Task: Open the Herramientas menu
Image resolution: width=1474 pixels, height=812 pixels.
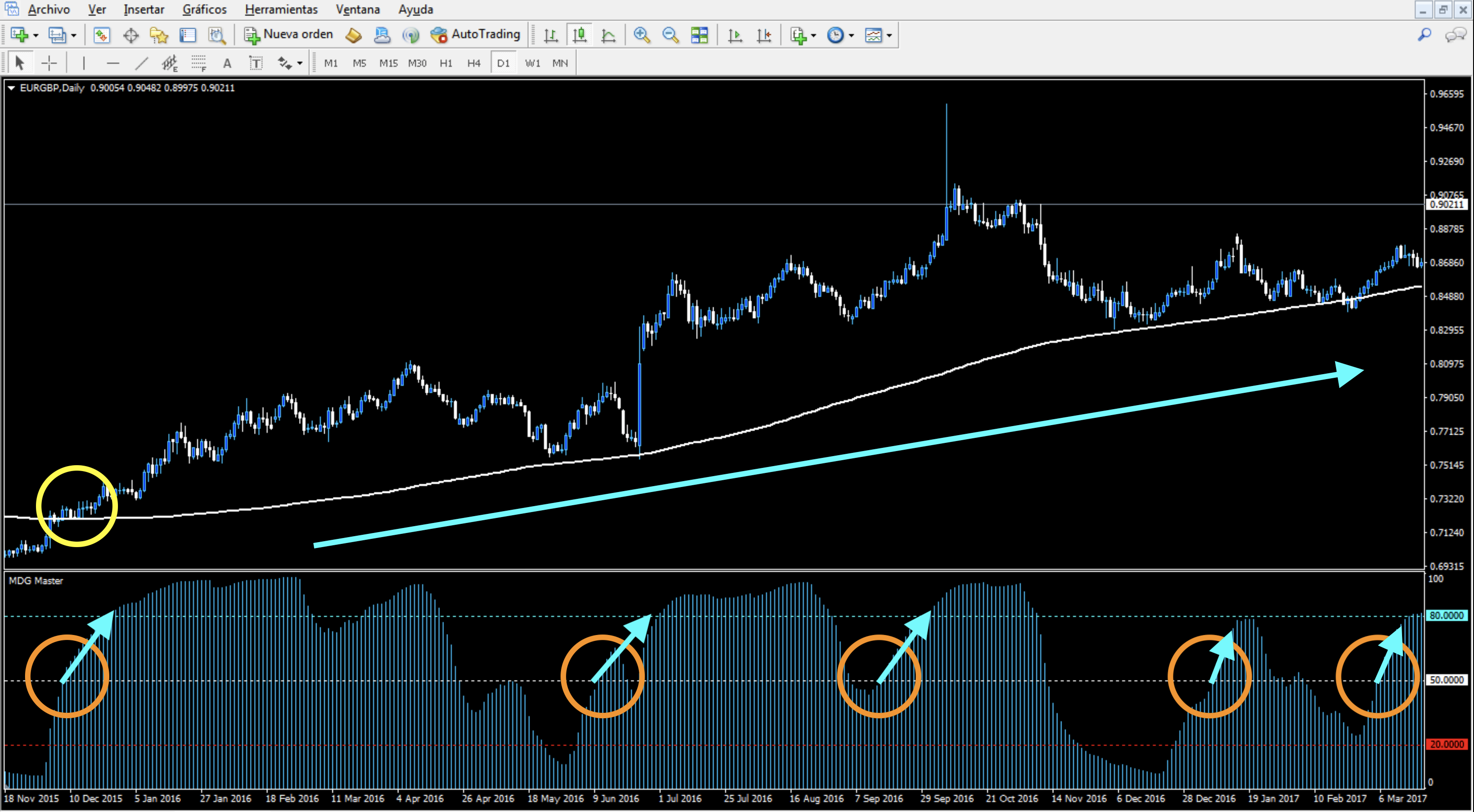Action: coord(281,10)
